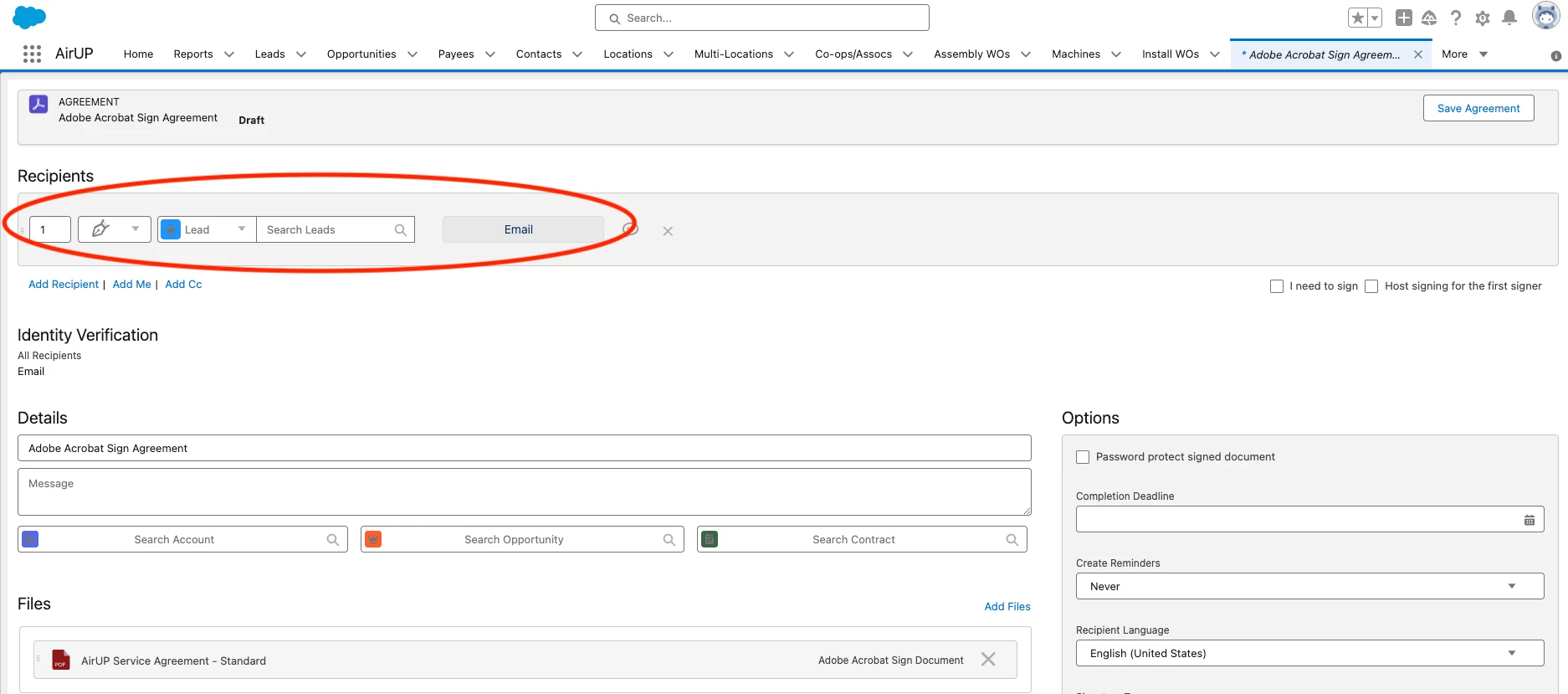Viewport: 1568px width, 694px height.
Task: Click the PDF file icon
Action: tap(60, 660)
